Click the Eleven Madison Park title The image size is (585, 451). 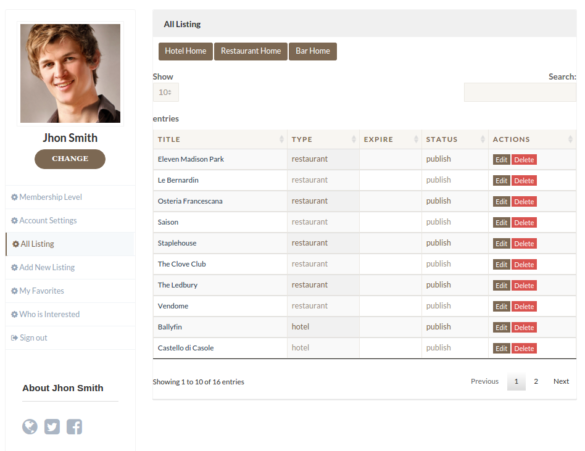click(191, 159)
